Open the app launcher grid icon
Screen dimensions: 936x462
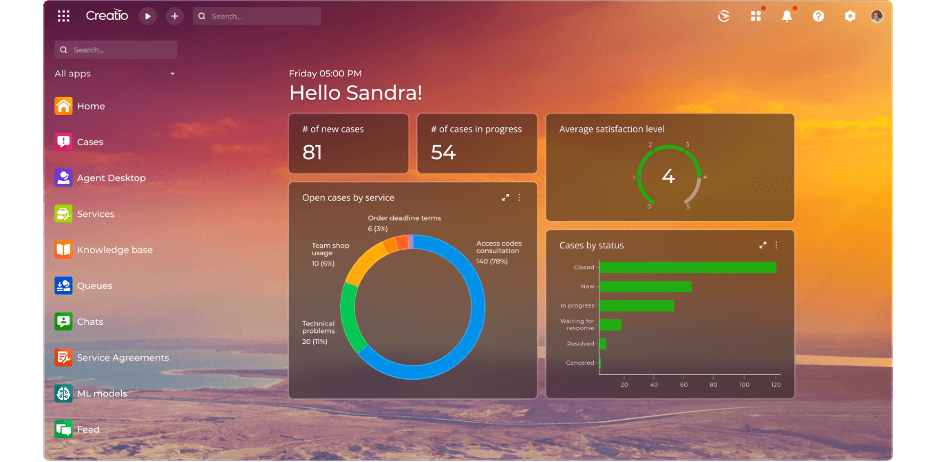tap(64, 16)
